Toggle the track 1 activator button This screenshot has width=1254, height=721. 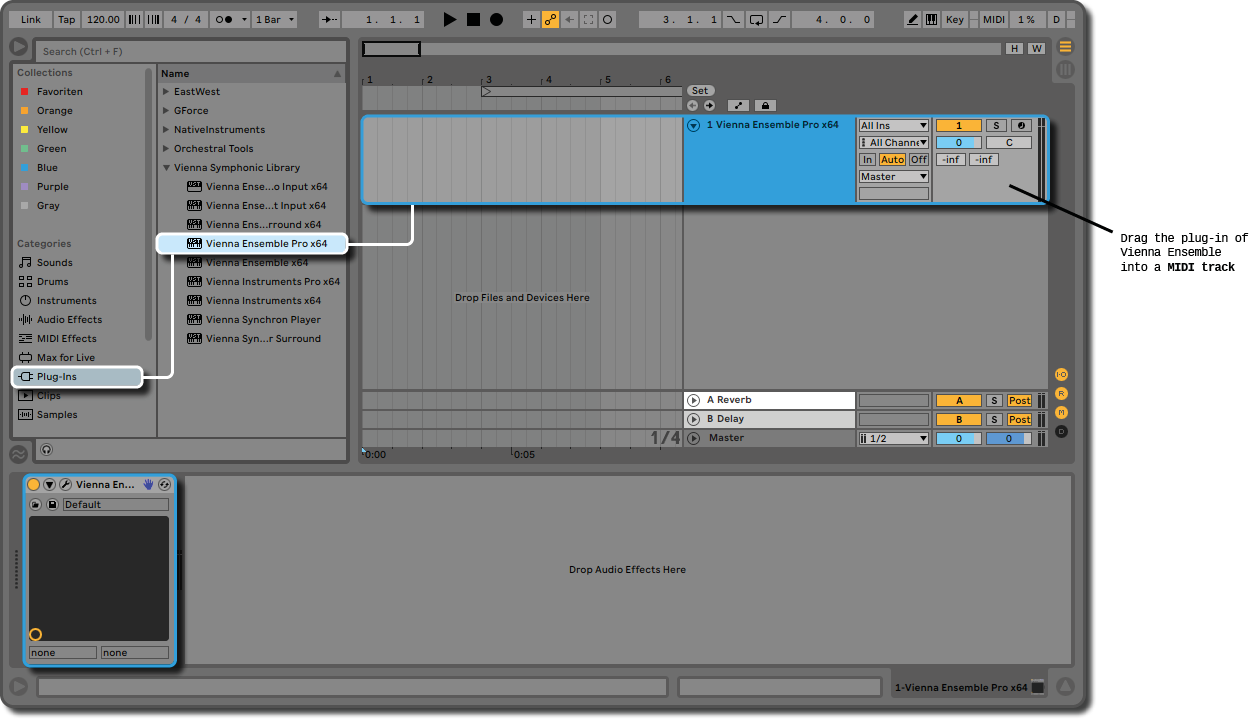pos(959,126)
